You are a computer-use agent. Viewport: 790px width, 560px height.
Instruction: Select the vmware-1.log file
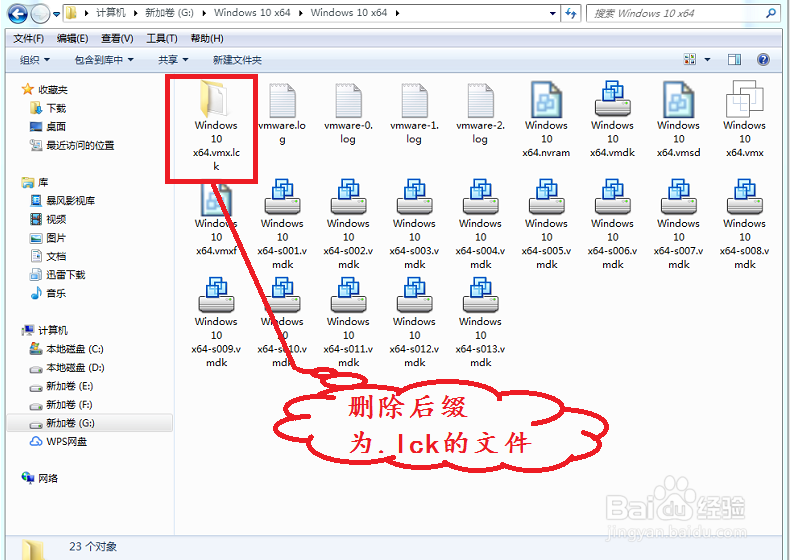tap(414, 114)
